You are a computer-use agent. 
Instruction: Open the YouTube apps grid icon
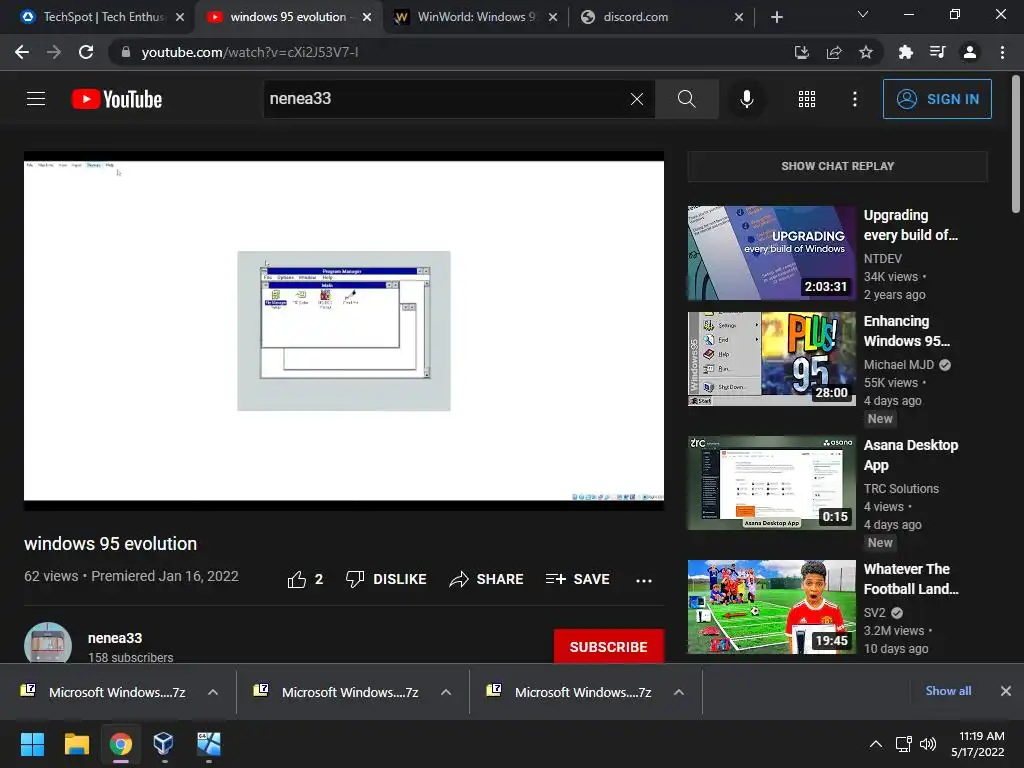pos(807,99)
